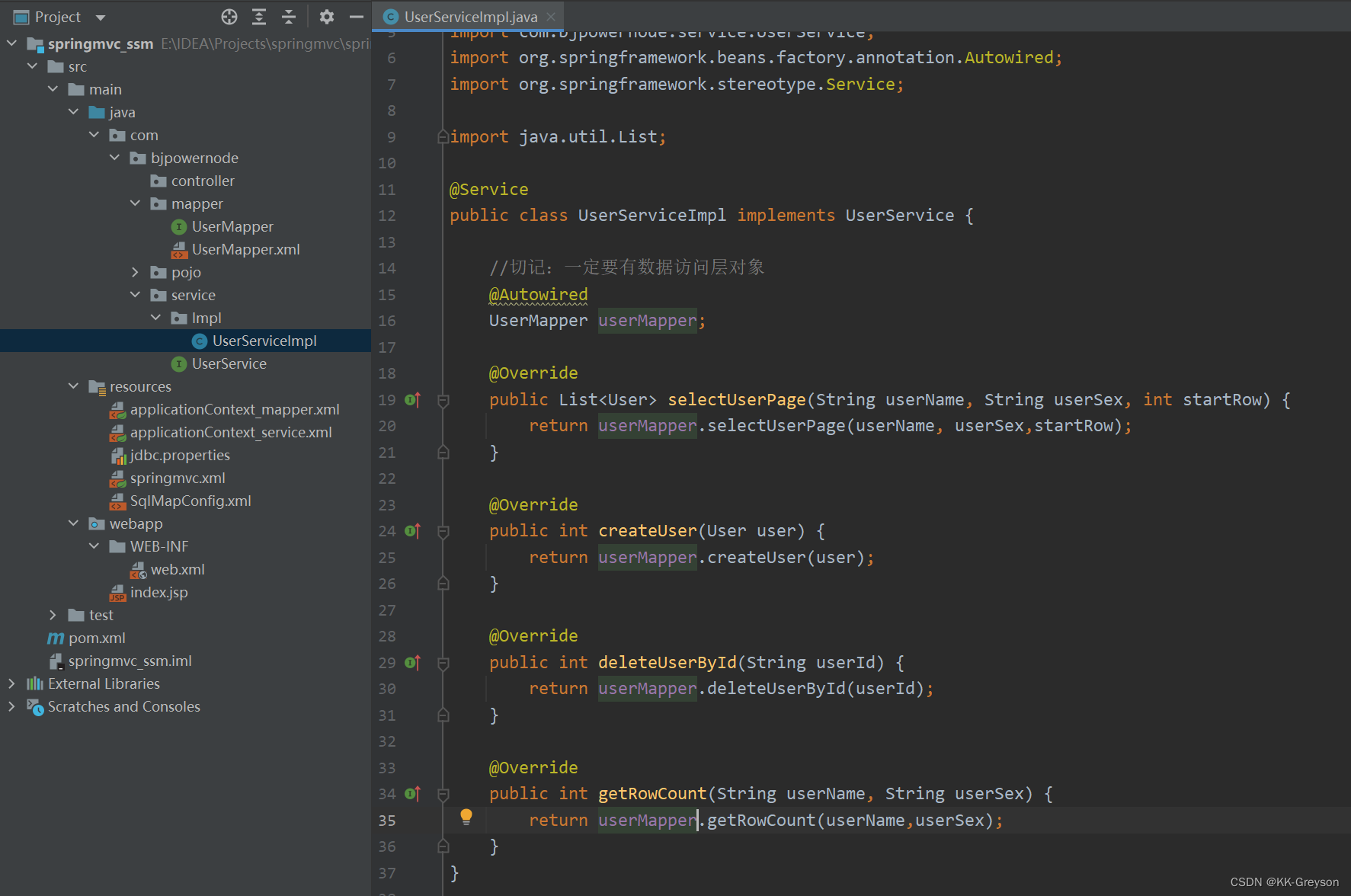The height and width of the screenshot is (896, 1351).
Task: Click the Collapse All icon in Project panel
Action: pos(289,17)
